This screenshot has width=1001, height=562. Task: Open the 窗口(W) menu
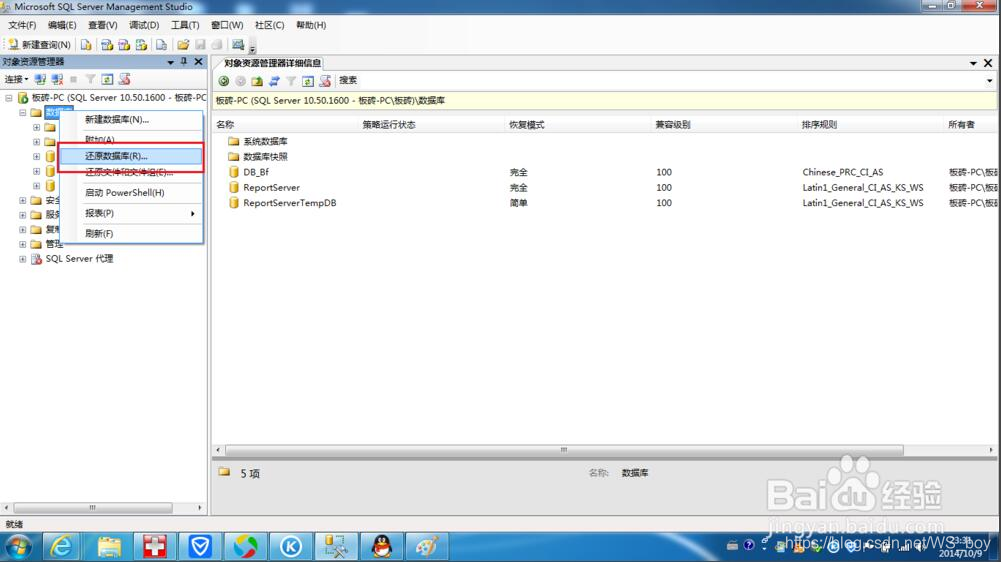227,25
